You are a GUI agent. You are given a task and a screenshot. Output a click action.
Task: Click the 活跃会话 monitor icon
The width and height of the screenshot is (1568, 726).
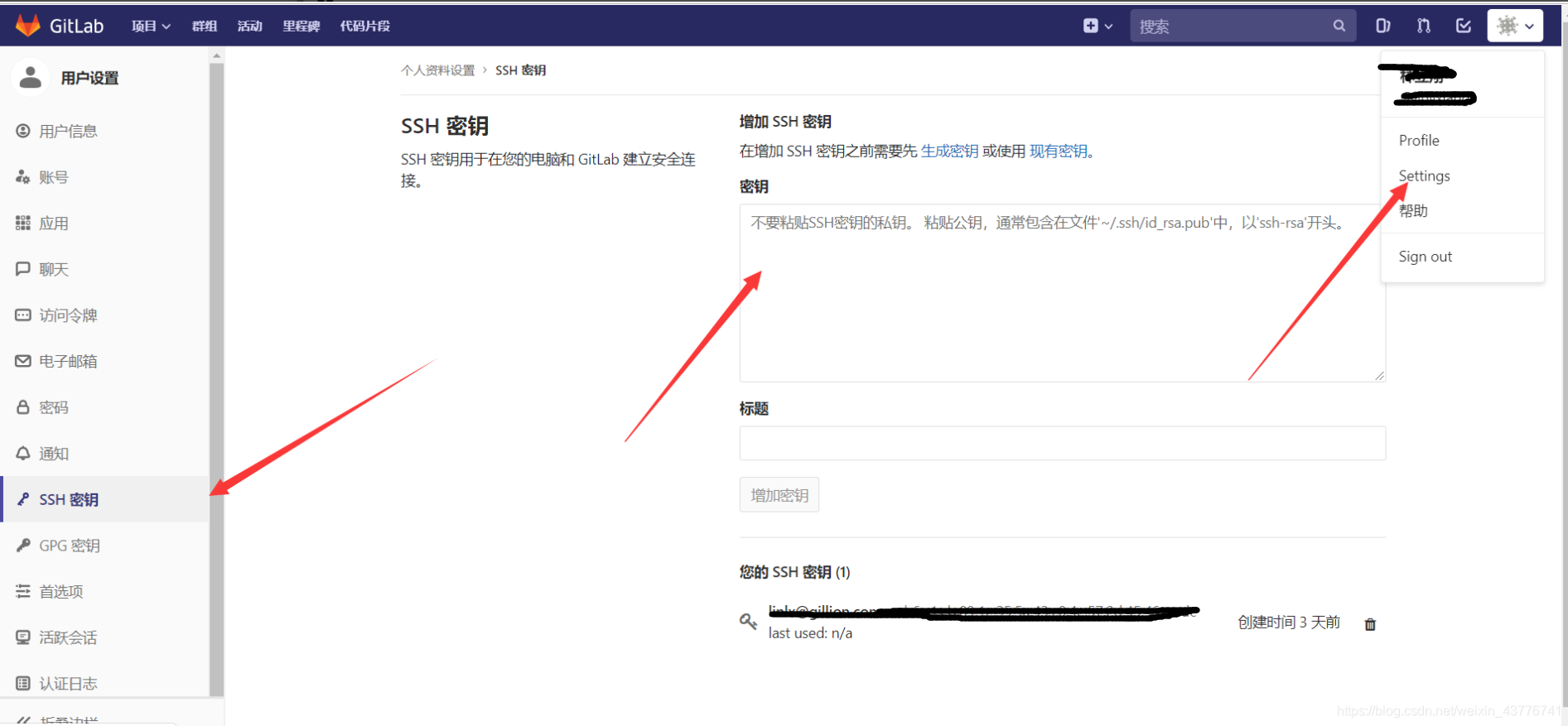click(x=23, y=637)
